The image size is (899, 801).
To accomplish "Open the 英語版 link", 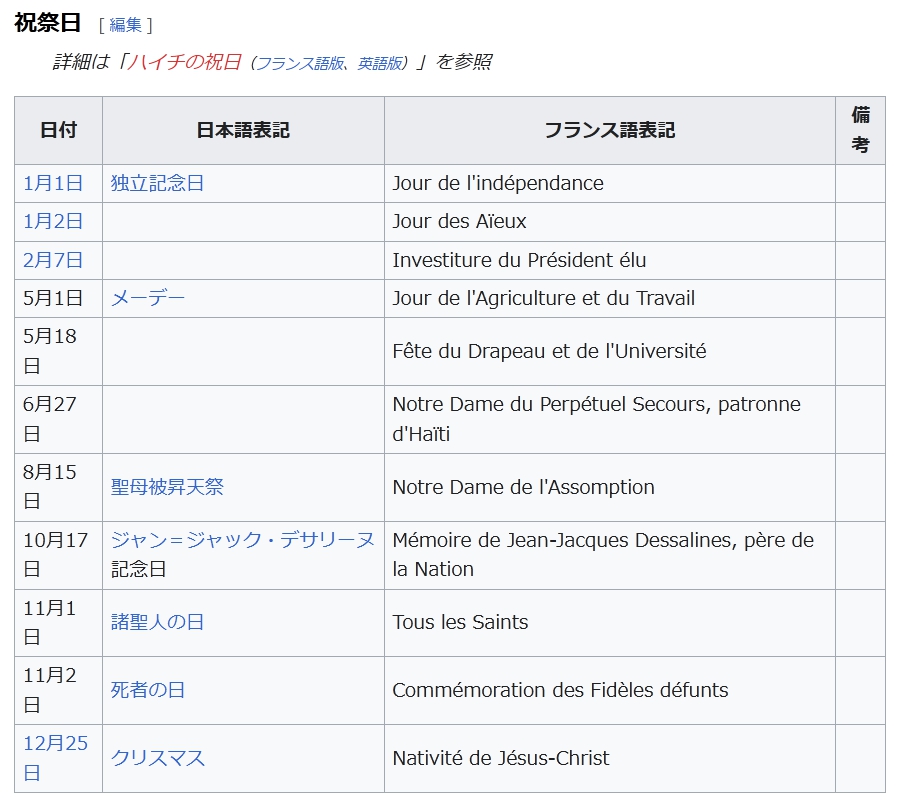I will tap(380, 63).
